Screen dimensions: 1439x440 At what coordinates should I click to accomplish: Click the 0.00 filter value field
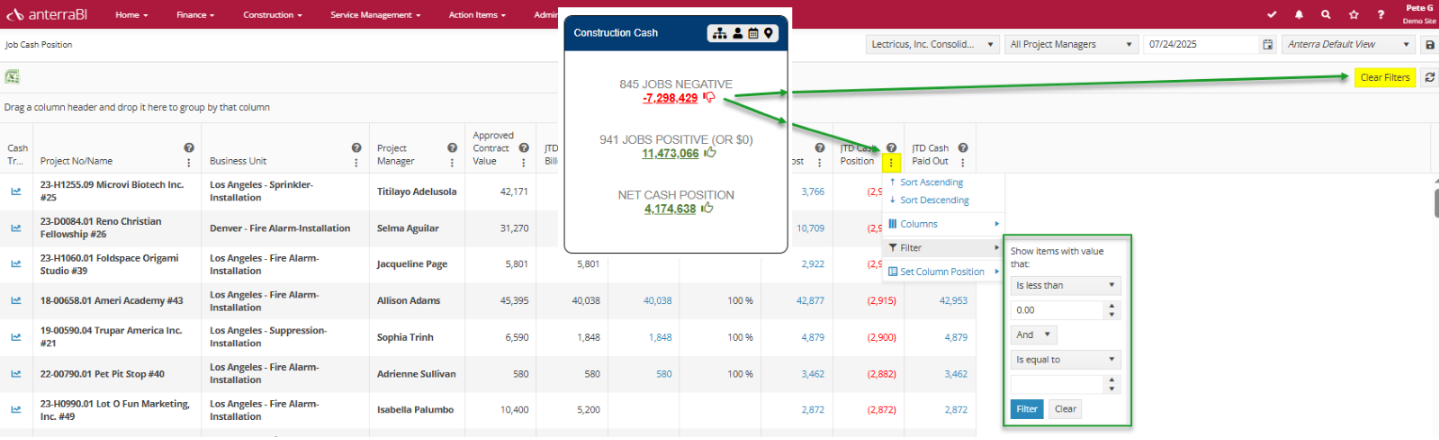1058,310
